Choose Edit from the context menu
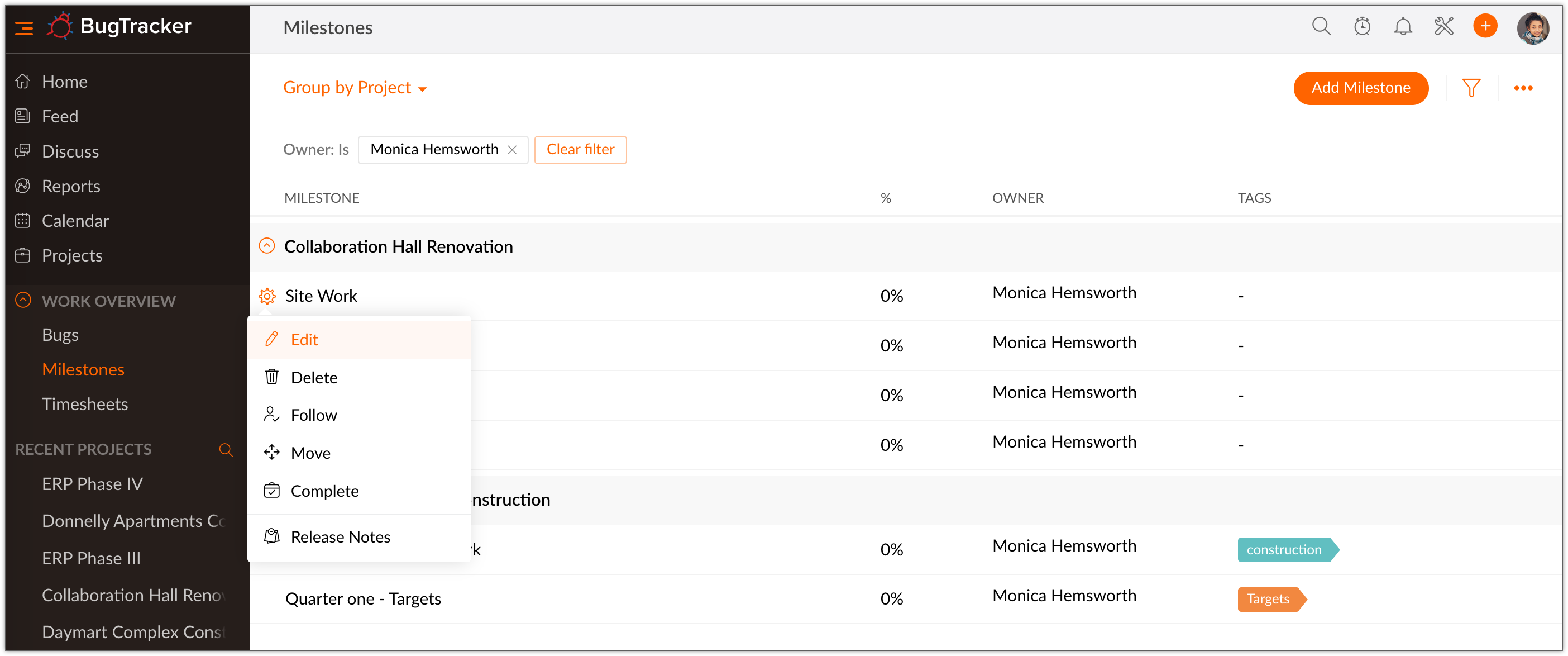Viewport: 1568px width, 656px height. pyautogui.click(x=304, y=339)
